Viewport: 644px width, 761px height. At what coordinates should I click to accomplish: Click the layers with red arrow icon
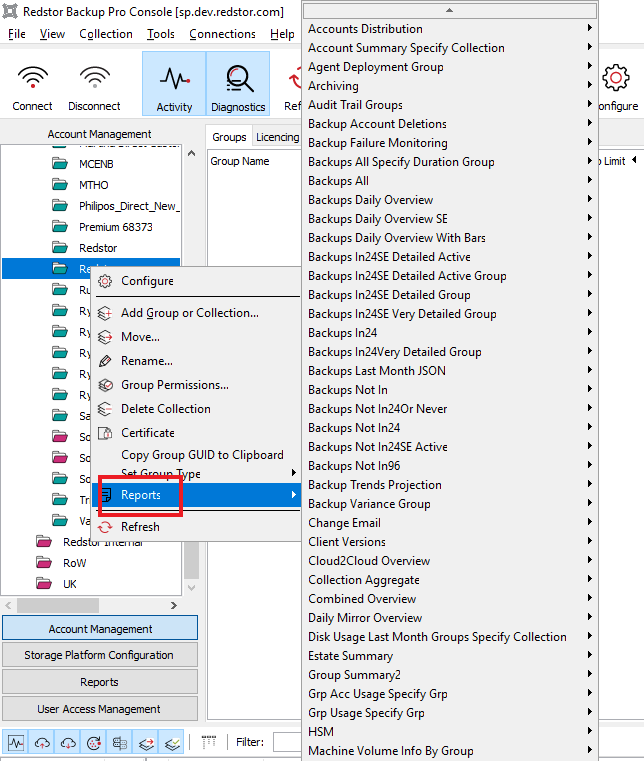point(146,743)
